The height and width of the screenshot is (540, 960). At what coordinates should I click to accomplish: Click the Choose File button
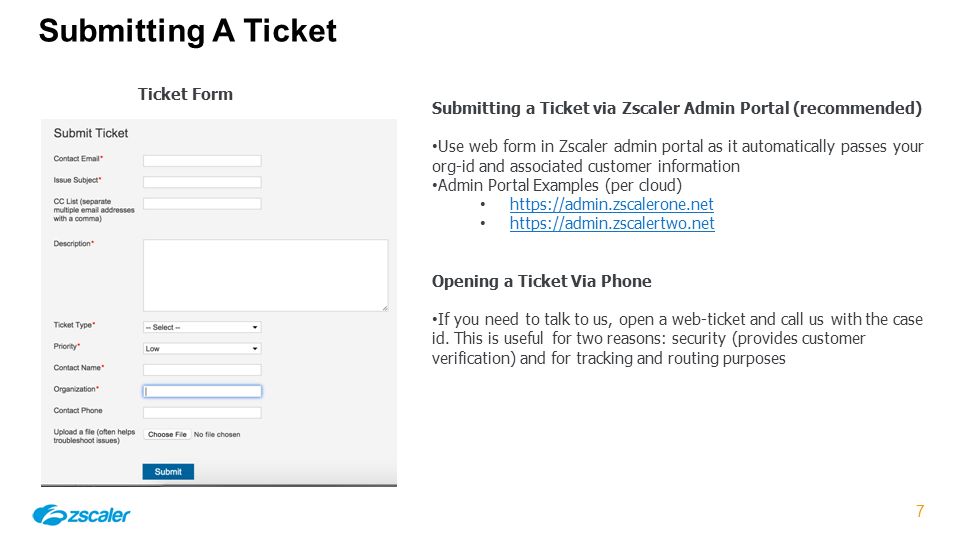tap(167, 434)
